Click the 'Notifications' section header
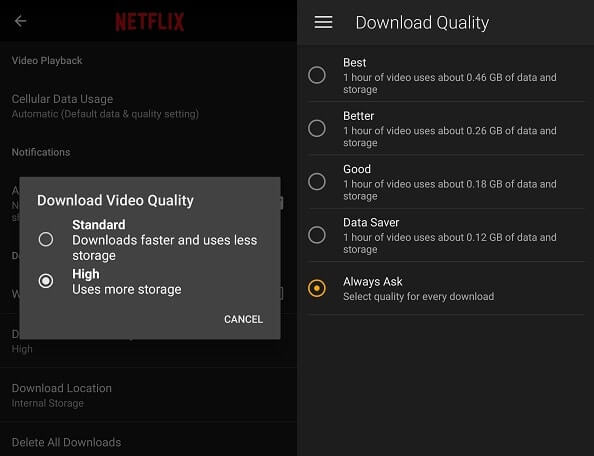The image size is (594, 456). coord(41,152)
